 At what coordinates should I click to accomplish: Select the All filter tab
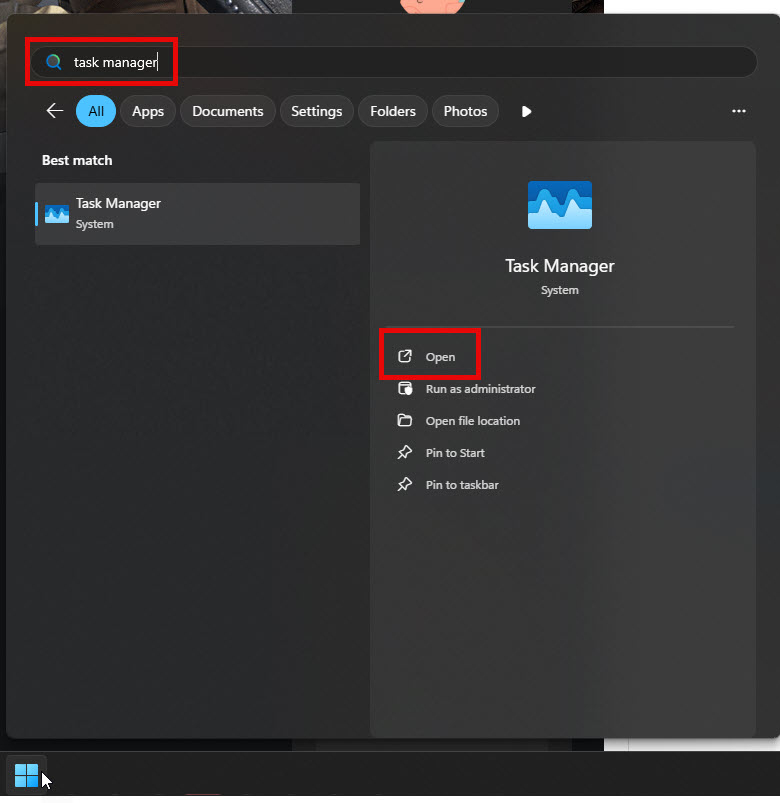pos(96,111)
